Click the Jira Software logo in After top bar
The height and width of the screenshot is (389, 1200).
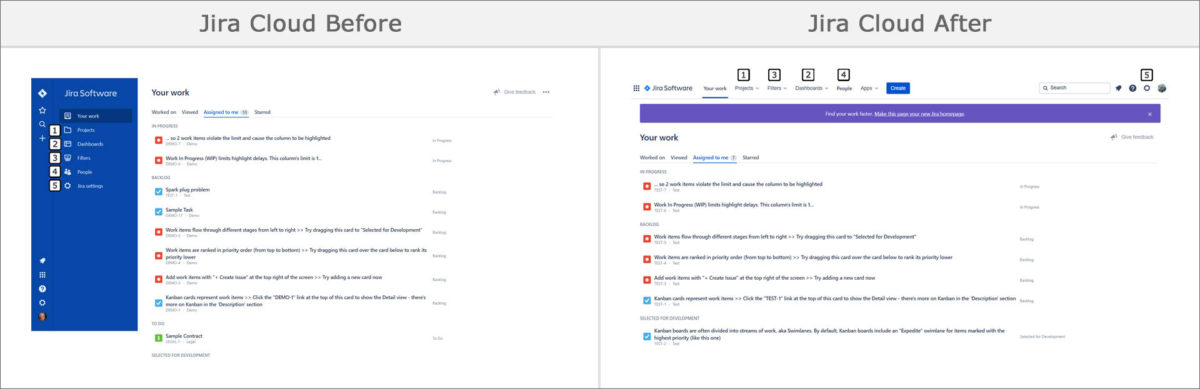pos(669,88)
